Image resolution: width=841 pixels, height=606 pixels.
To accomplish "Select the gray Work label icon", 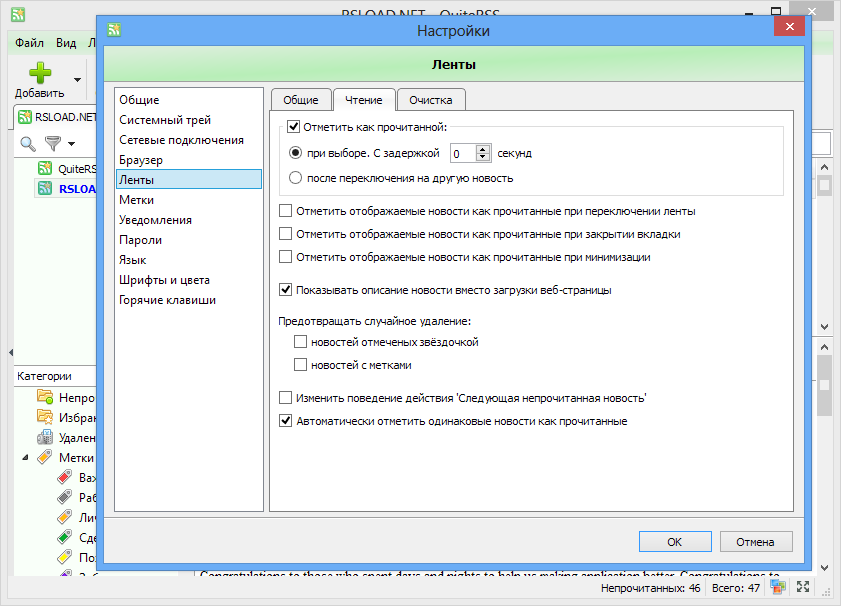I will [64, 497].
